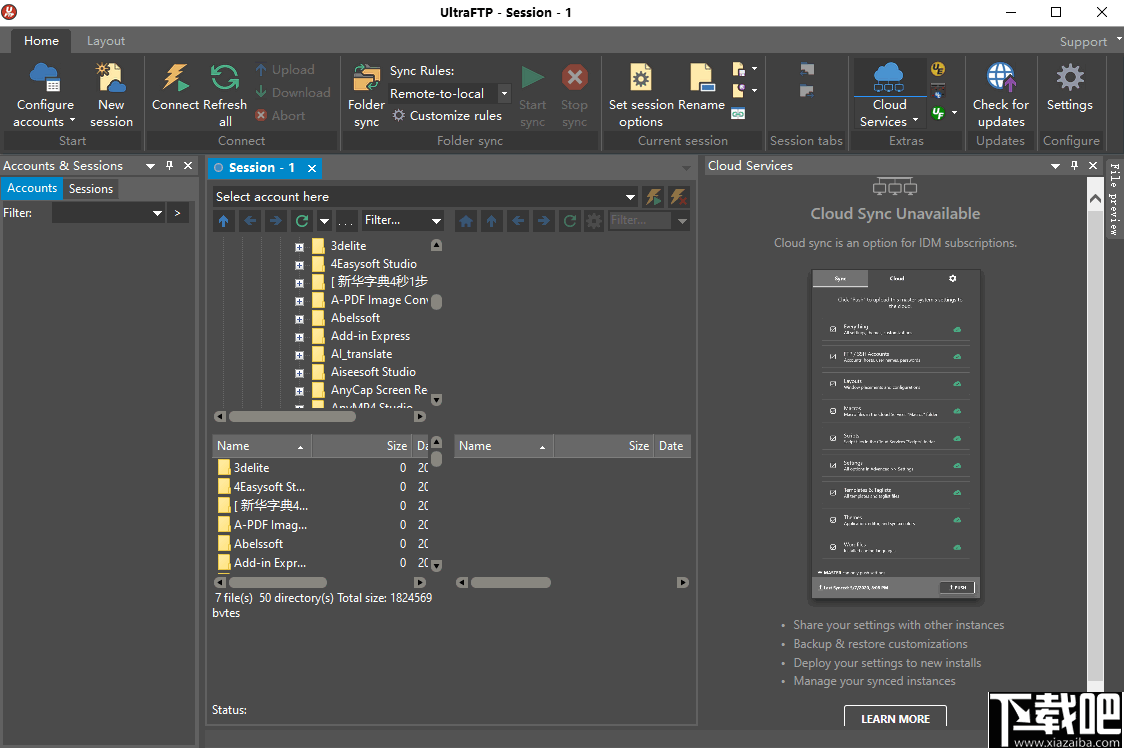Viewport: 1124px width, 748px height.
Task: Open Set session options
Action: [641, 95]
